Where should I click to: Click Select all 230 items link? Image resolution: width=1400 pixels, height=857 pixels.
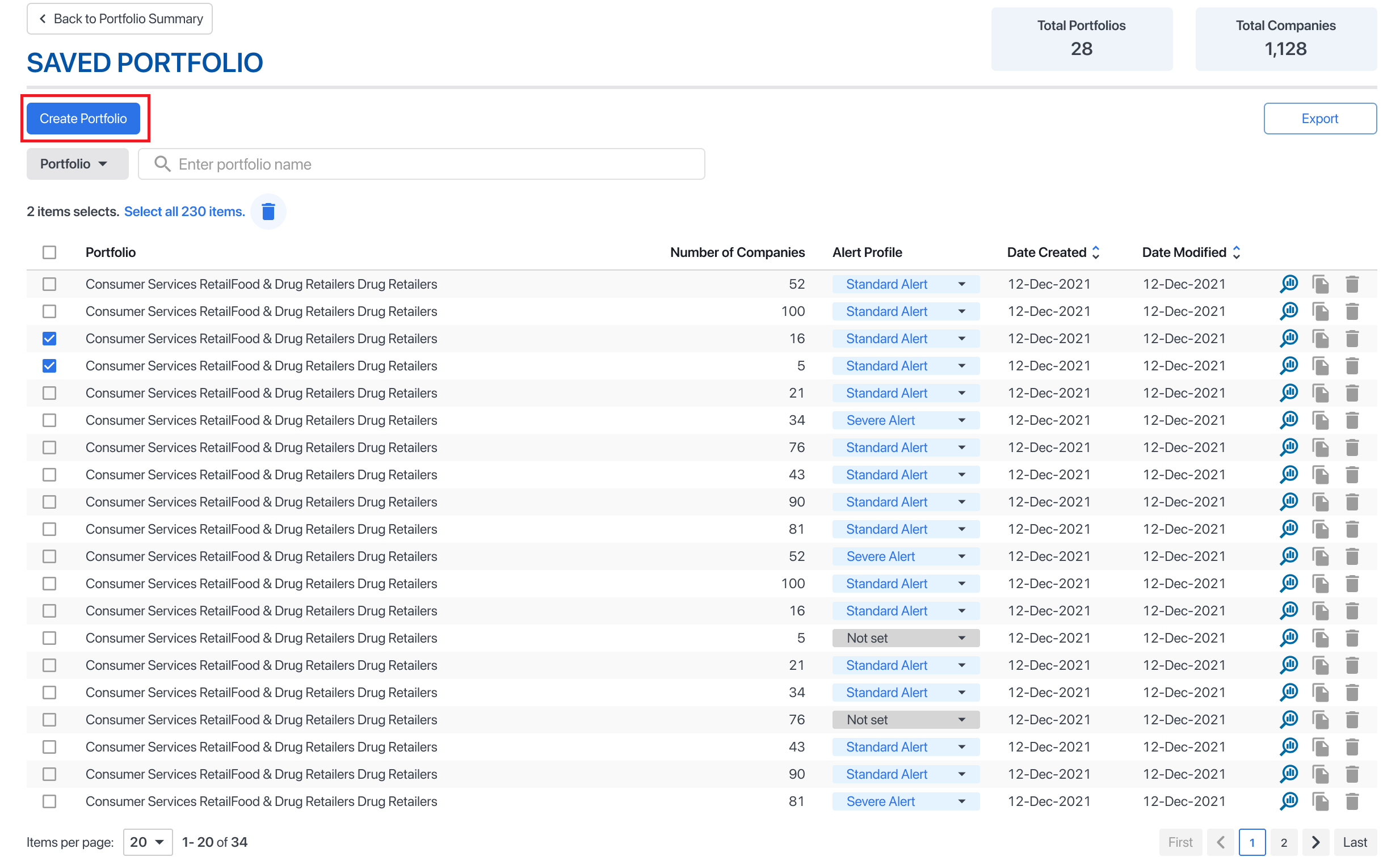[184, 211]
